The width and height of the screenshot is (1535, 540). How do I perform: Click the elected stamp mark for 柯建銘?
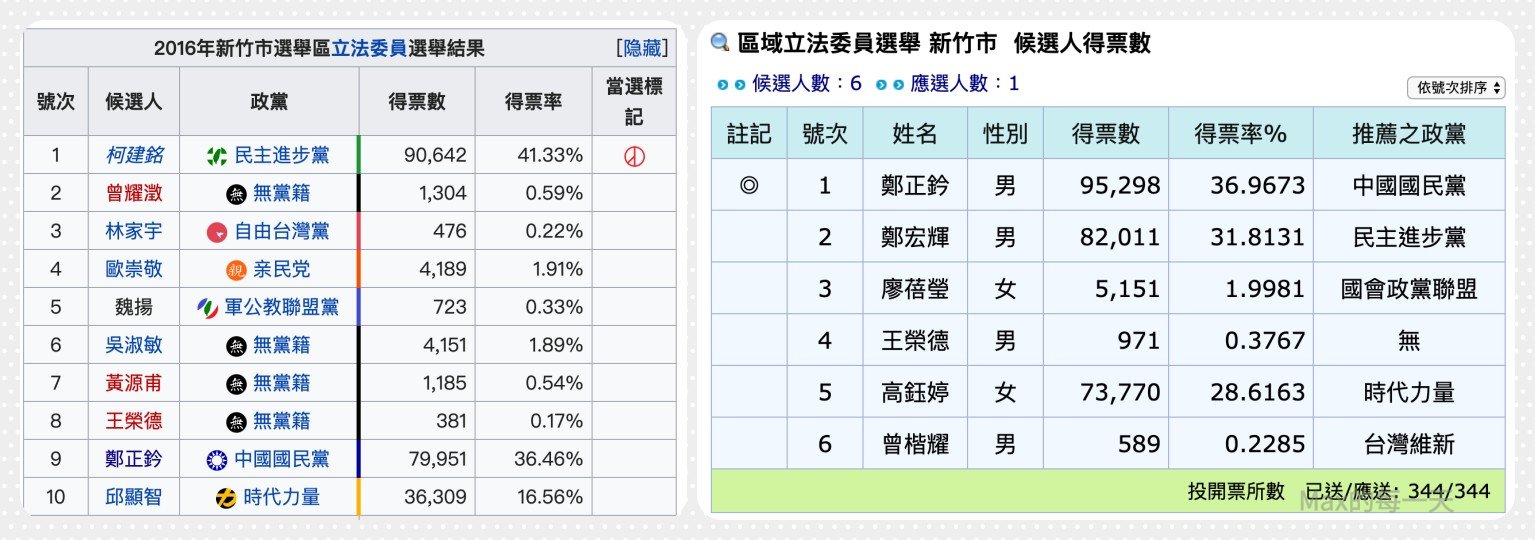(x=634, y=156)
